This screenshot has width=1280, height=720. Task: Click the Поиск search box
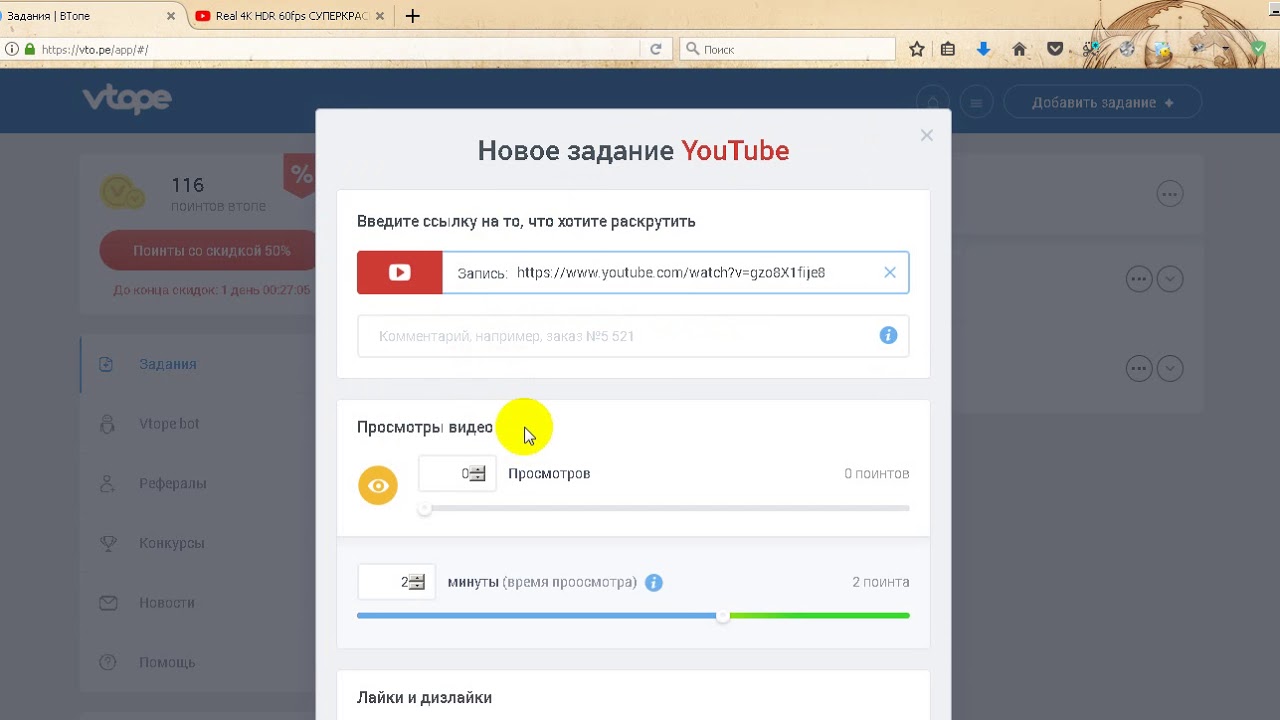point(788,49)
